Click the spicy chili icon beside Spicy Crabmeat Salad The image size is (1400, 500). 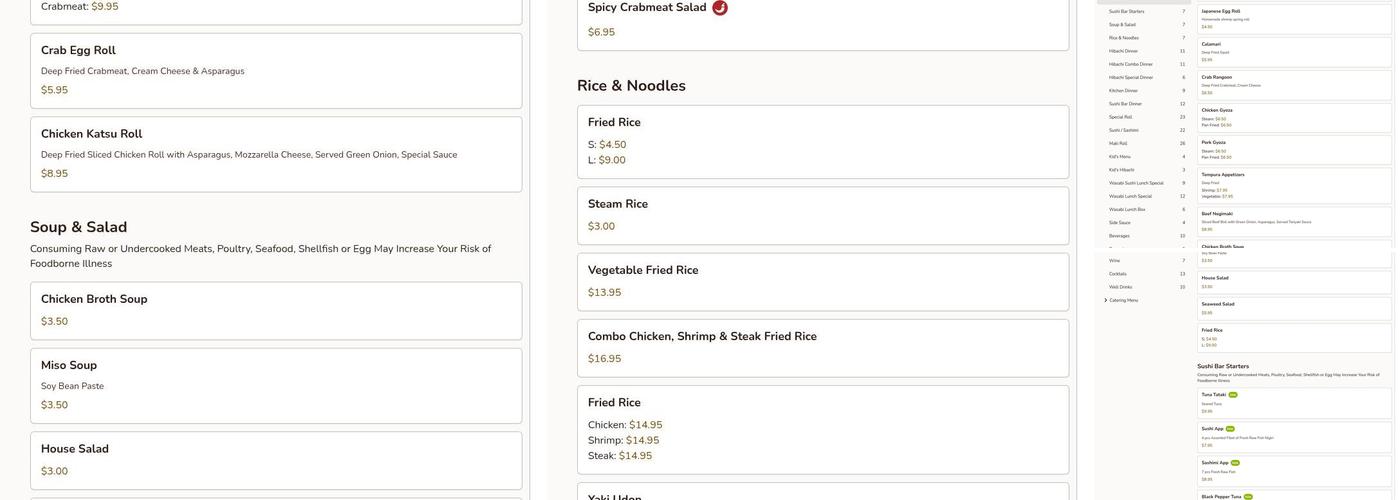[x=720, y=8]
